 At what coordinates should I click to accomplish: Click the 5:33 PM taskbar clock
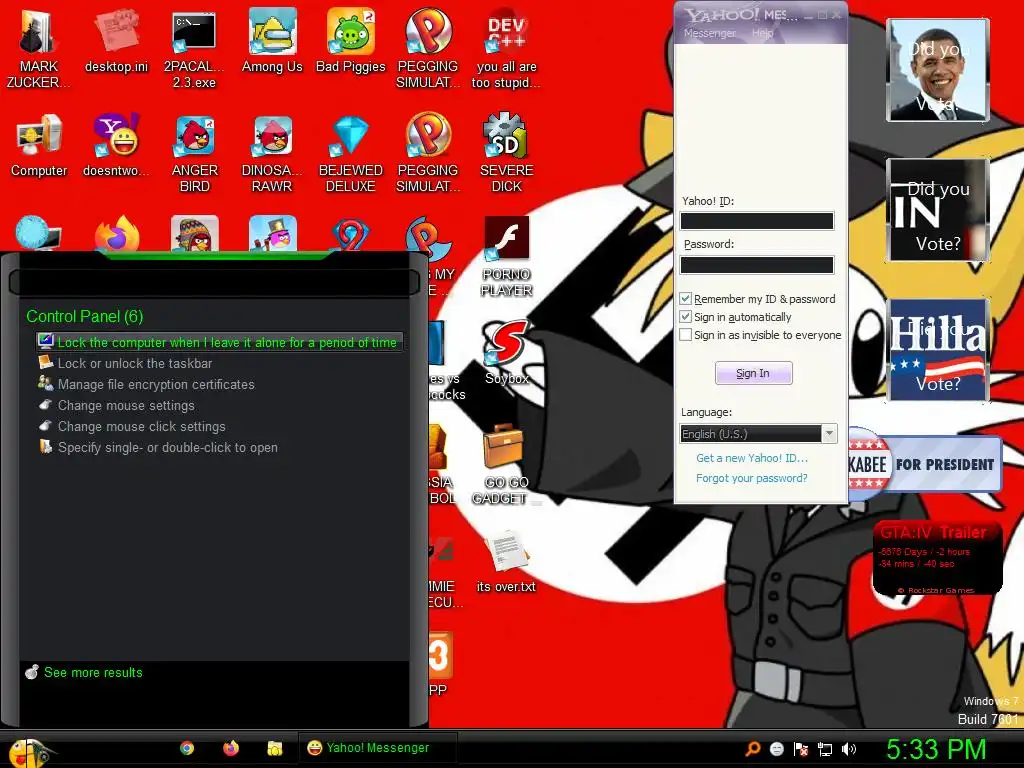tap(936, 750)
